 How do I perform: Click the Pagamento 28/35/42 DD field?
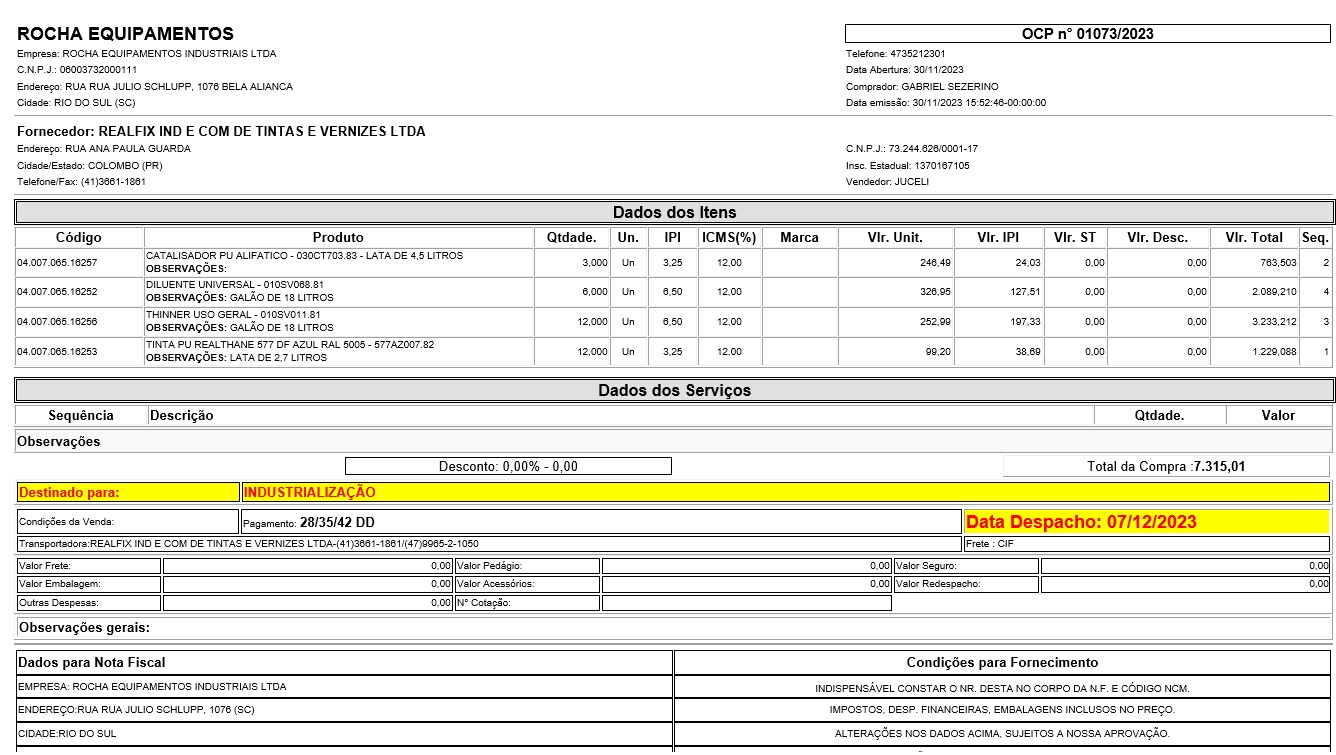coord(600,522)
